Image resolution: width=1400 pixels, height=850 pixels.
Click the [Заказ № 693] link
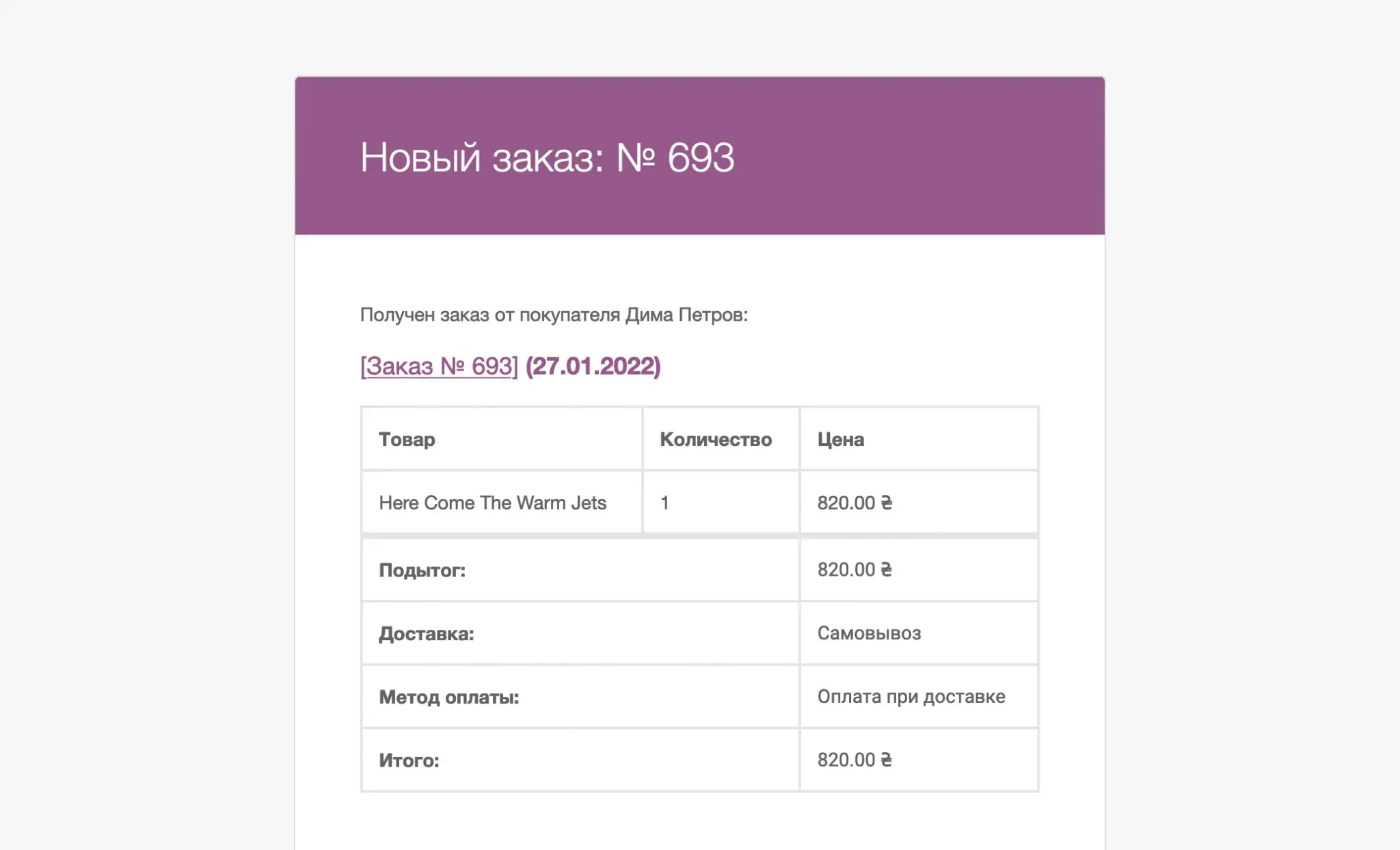[440, 365]
